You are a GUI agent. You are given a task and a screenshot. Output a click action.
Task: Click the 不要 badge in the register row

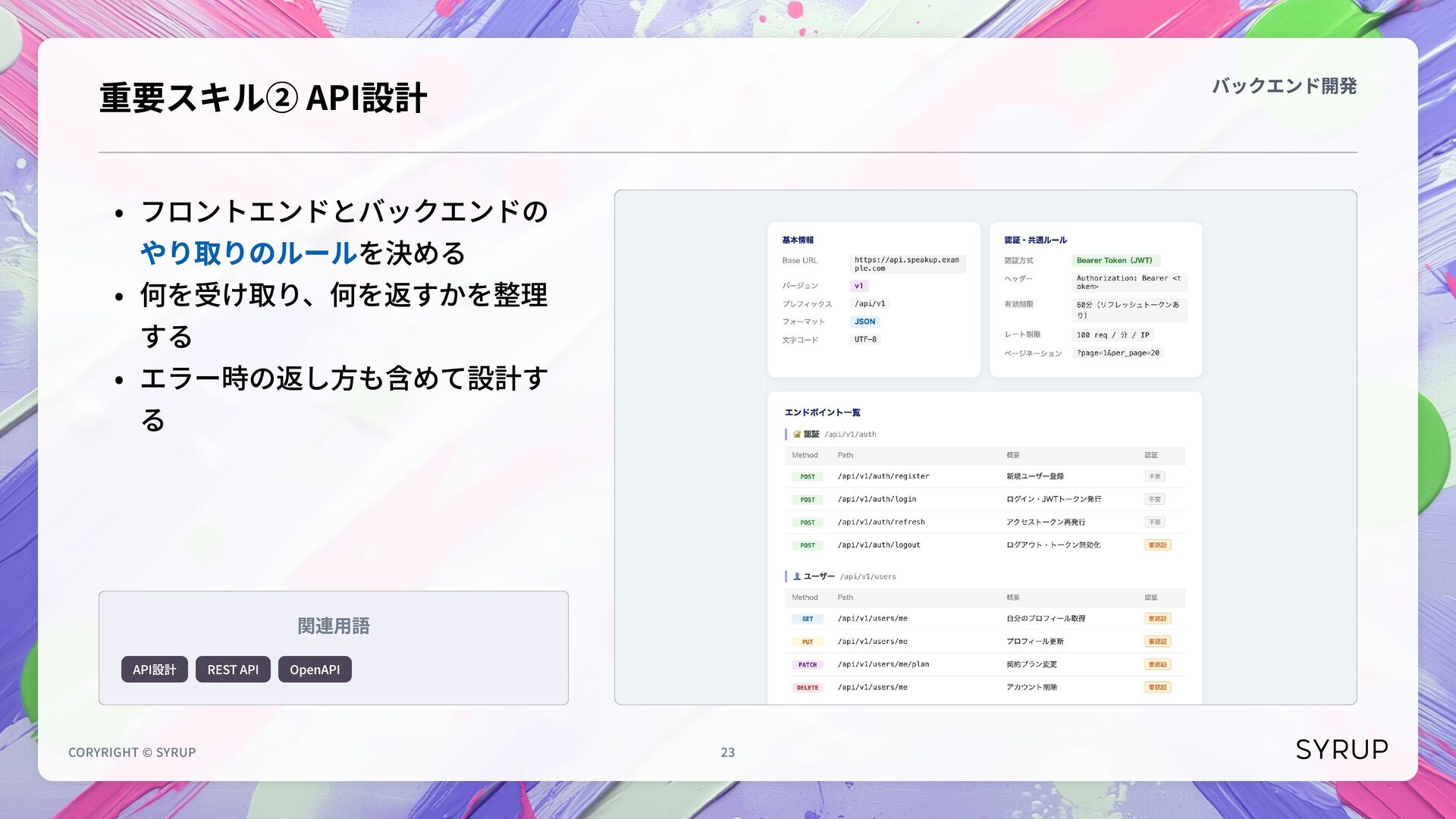point(1155,477)
